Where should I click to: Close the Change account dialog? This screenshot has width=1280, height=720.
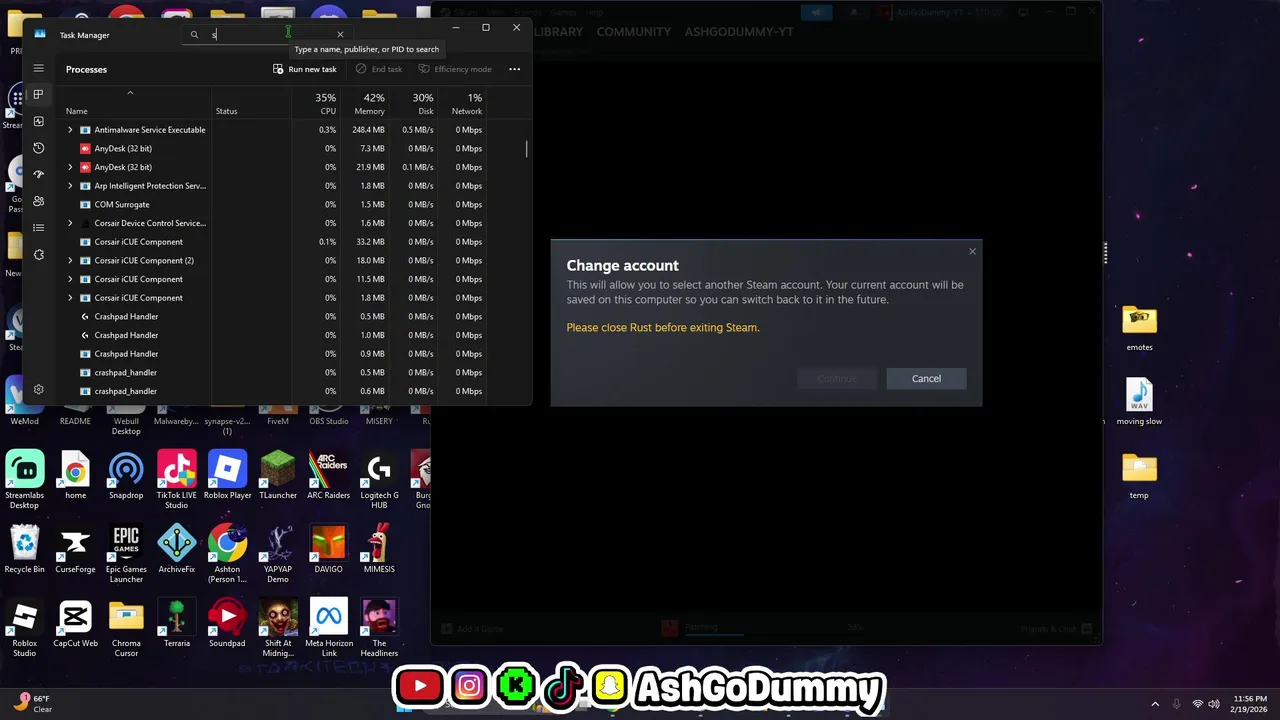(x=972, y=251)
